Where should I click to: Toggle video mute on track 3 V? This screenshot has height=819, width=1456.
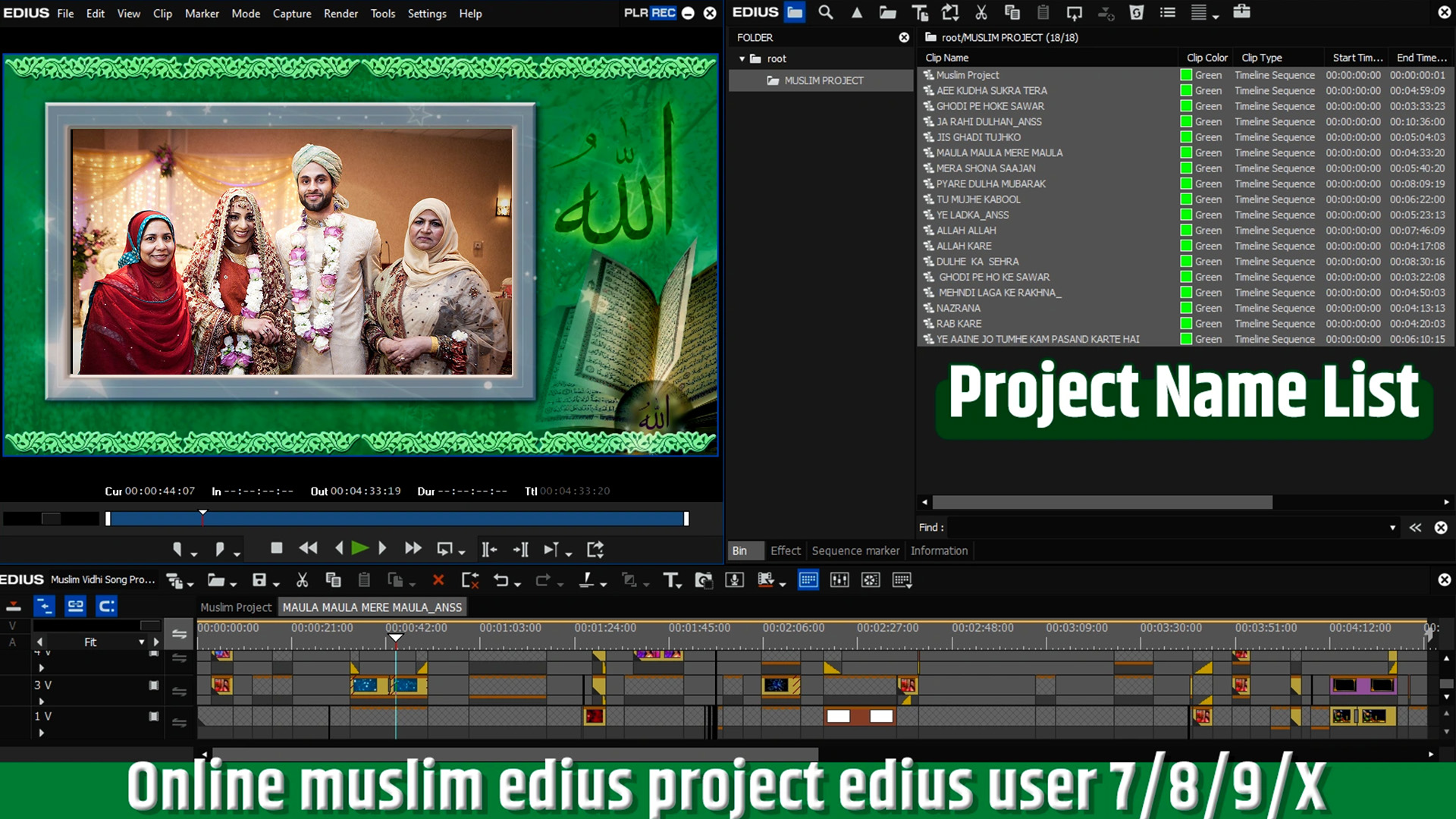coord(154,686)
